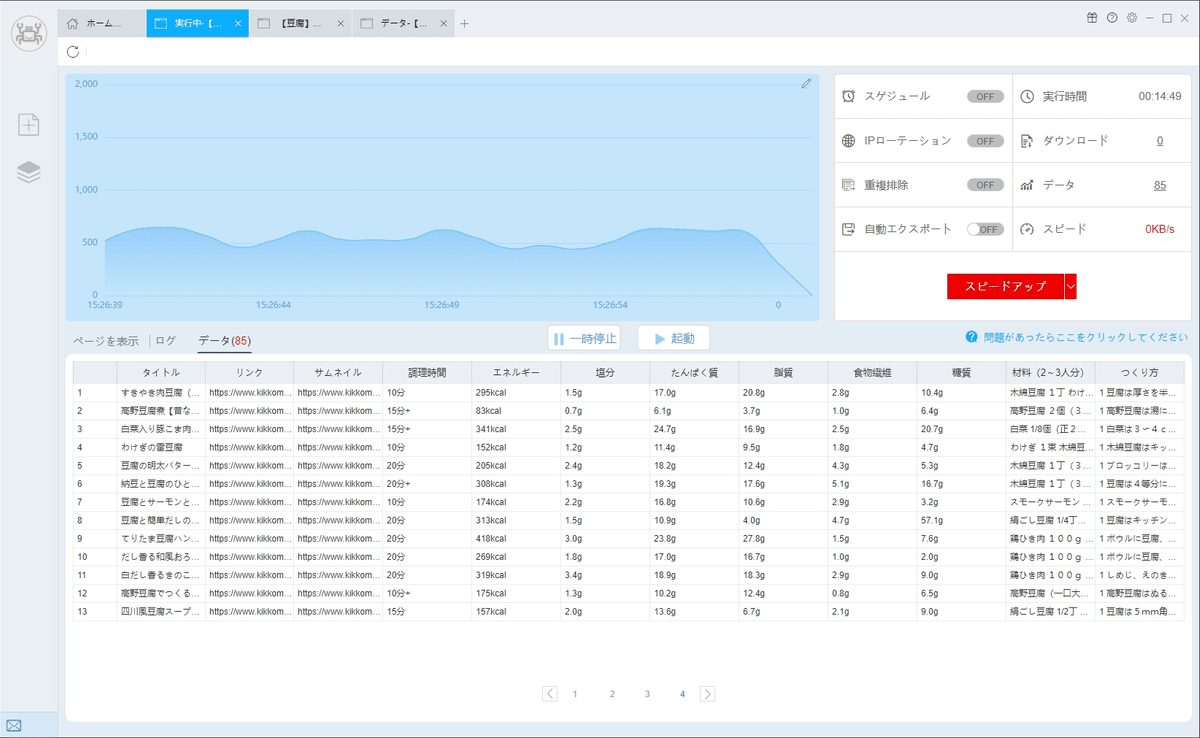
Task: Click the chart icon beside データ
Action: click(x=1026, y=185)
